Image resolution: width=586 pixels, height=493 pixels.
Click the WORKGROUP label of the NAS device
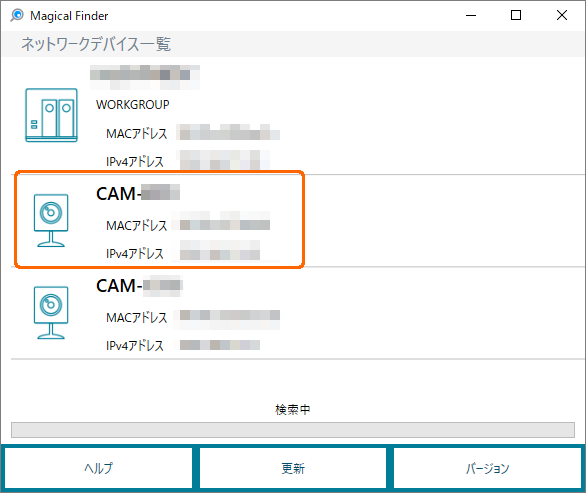tap(133, 105)
